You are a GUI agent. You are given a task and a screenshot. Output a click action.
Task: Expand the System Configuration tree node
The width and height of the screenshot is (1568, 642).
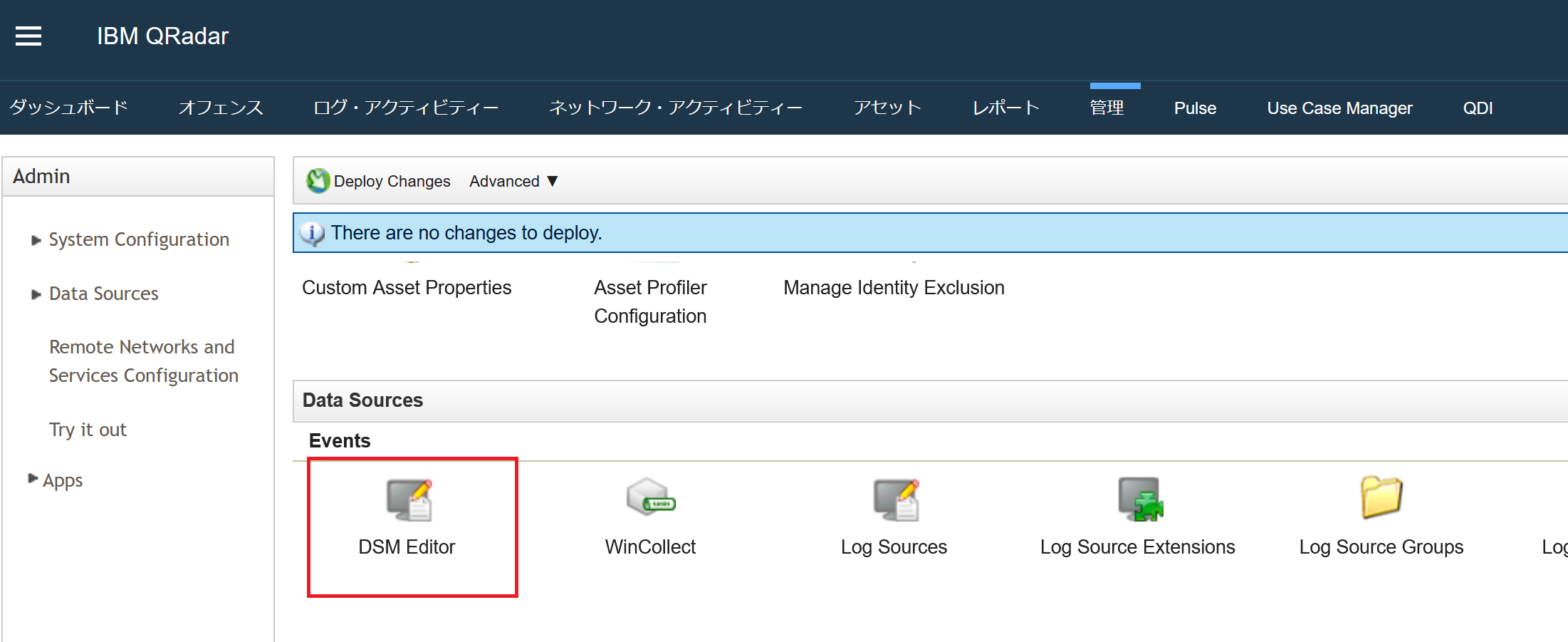pos(36,240)
